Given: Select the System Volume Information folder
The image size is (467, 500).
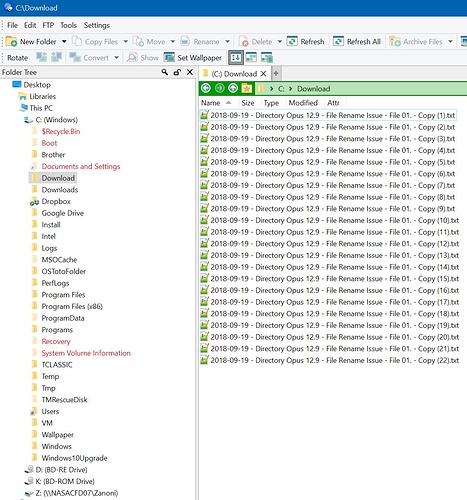Looking at the screenshot, I should [86, 353].
